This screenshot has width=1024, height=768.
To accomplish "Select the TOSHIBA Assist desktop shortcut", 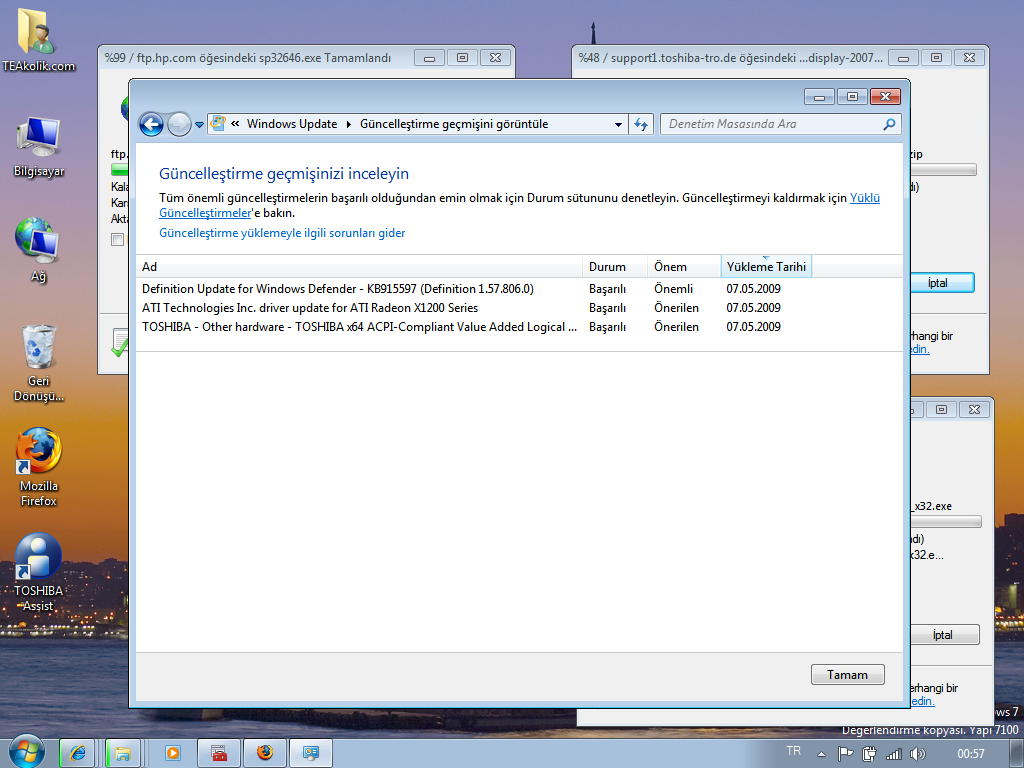I will (x=39, y=573).
